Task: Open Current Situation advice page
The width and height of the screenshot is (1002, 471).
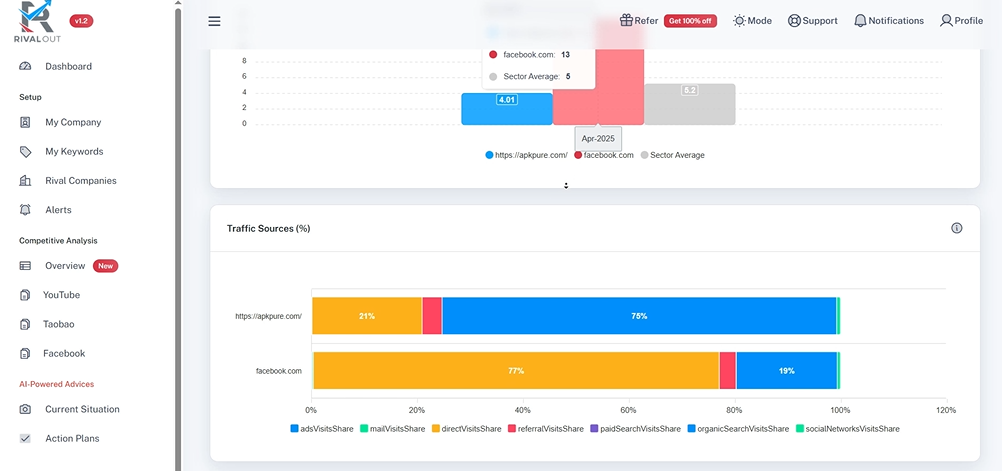Action: pos(82,409)
